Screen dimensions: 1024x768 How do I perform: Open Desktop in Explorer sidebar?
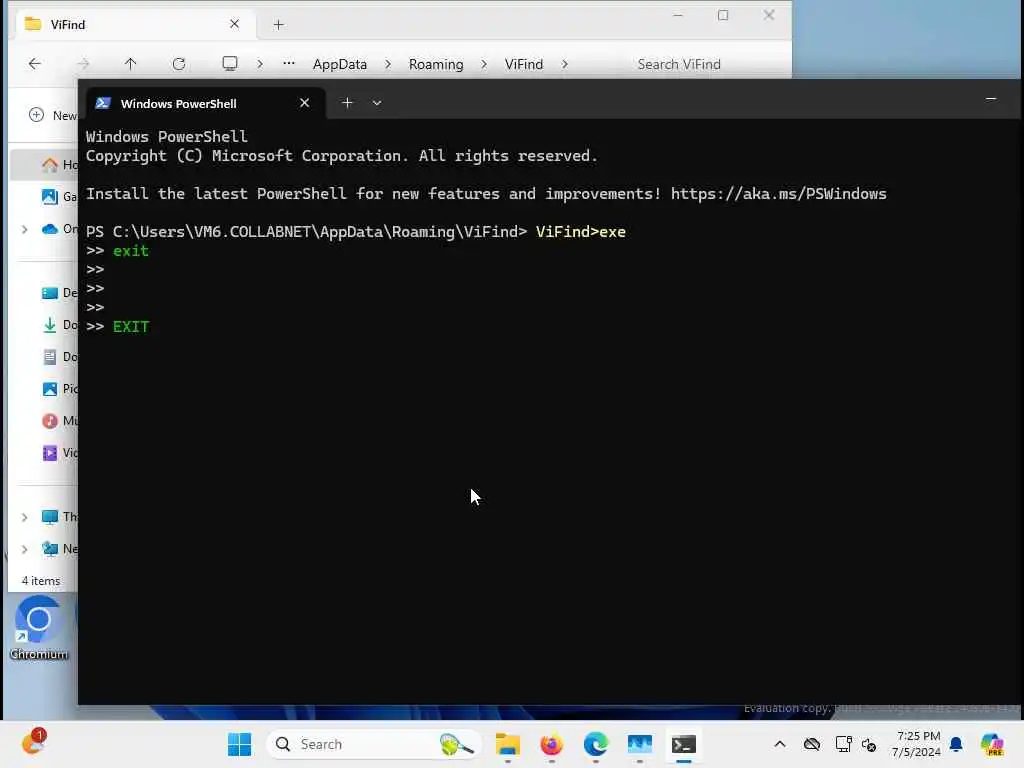[x=59, y=293]
